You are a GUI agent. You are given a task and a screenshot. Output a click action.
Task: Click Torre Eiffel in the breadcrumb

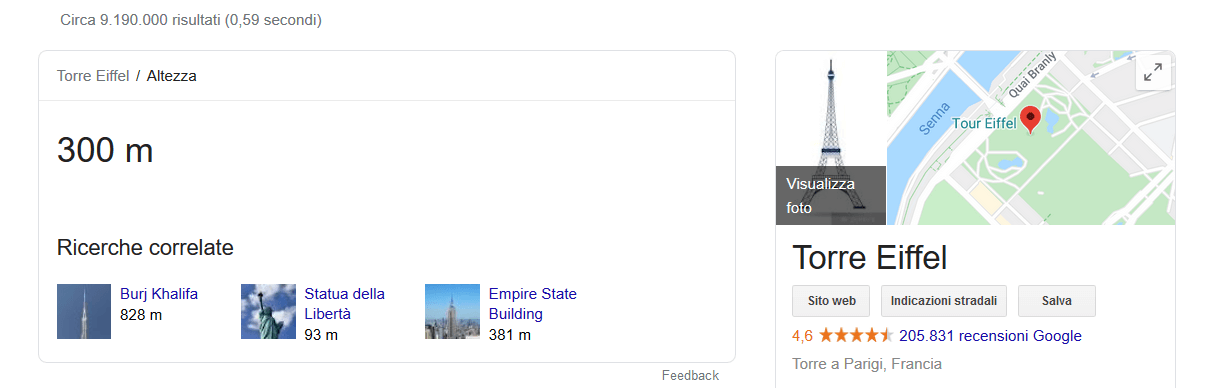click(x=93, y=76)
